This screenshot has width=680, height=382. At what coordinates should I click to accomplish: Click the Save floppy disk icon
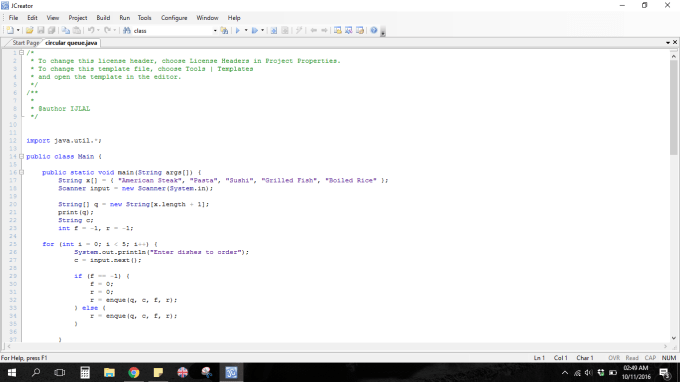41,30
